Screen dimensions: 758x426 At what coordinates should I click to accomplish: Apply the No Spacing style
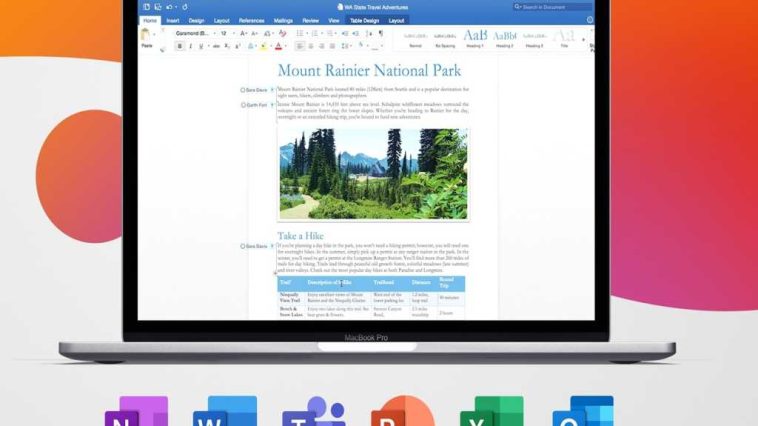click(445, 38)
